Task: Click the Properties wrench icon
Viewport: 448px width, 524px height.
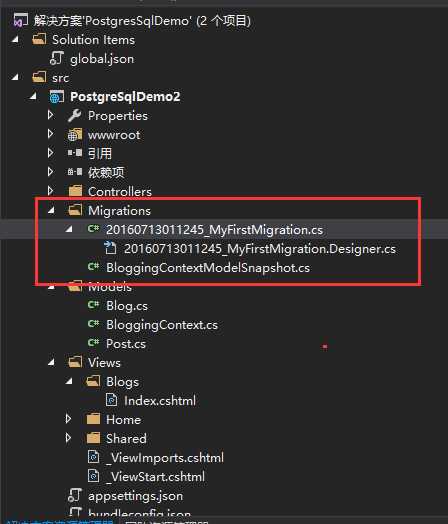Action: click(74, 116)
